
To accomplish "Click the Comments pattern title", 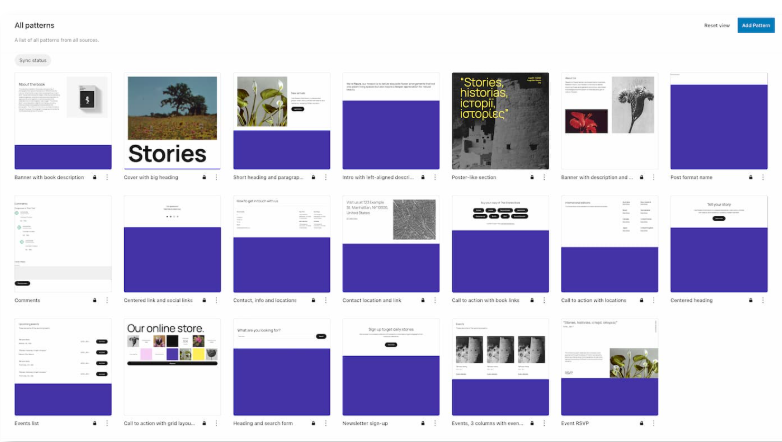I will tap(29, 300).
